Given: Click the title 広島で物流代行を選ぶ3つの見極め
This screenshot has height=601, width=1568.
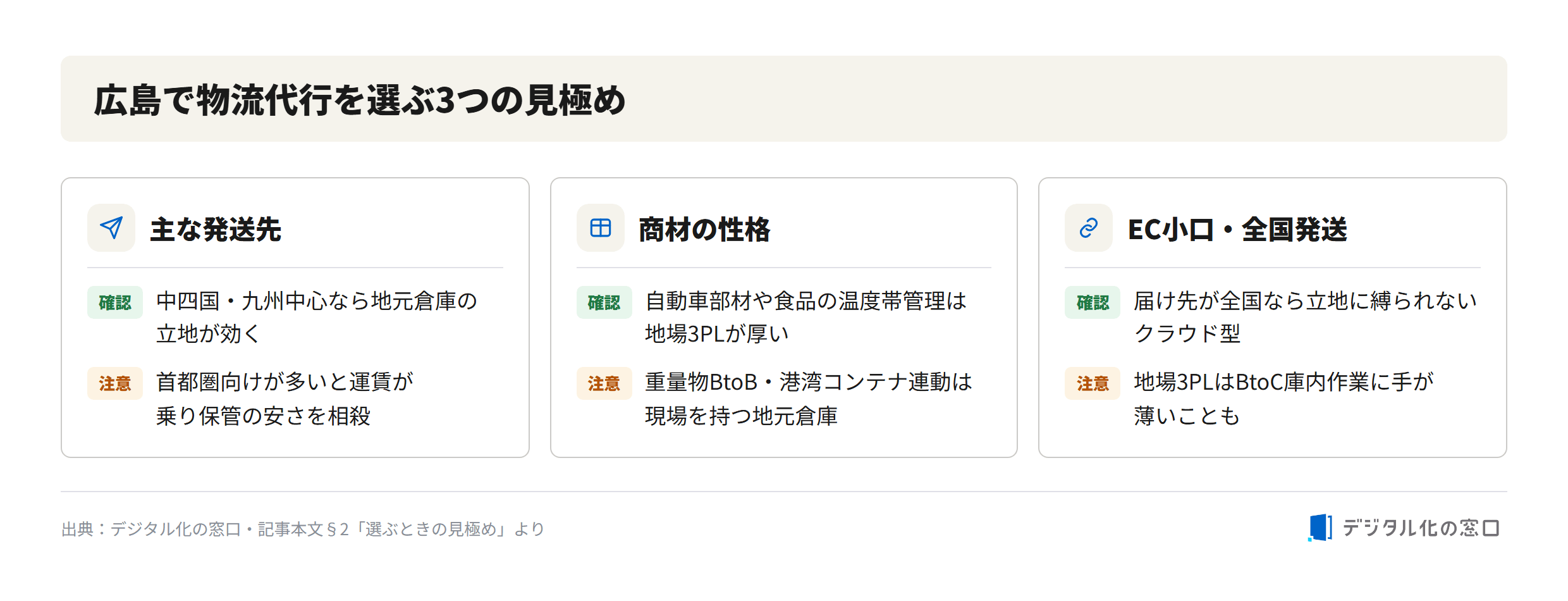Looking at the screenshot, I should pyautogui.click(x=360, y=100).
